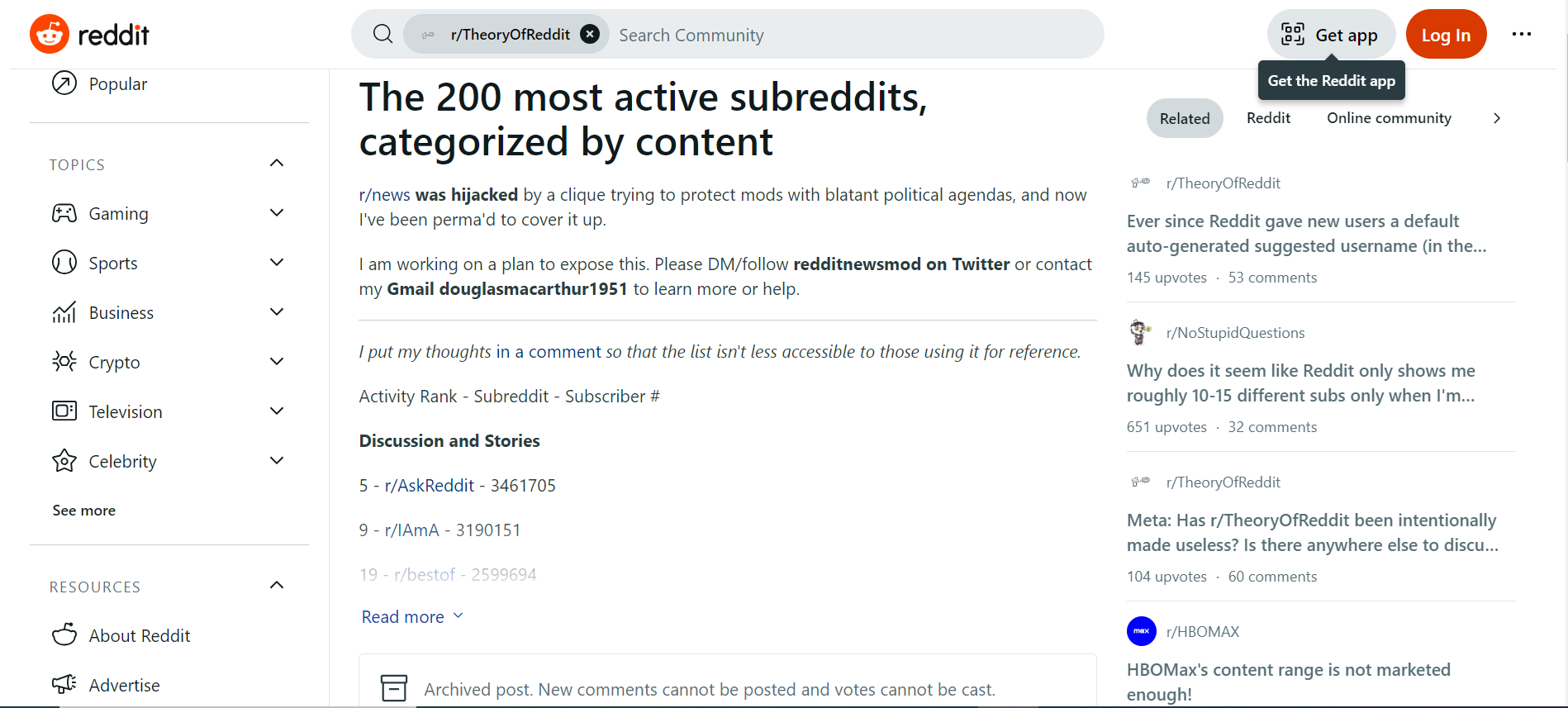Switch to the Reddit tab
The height and width of the screenshot is (708, 1568).
pos(1268,117)
